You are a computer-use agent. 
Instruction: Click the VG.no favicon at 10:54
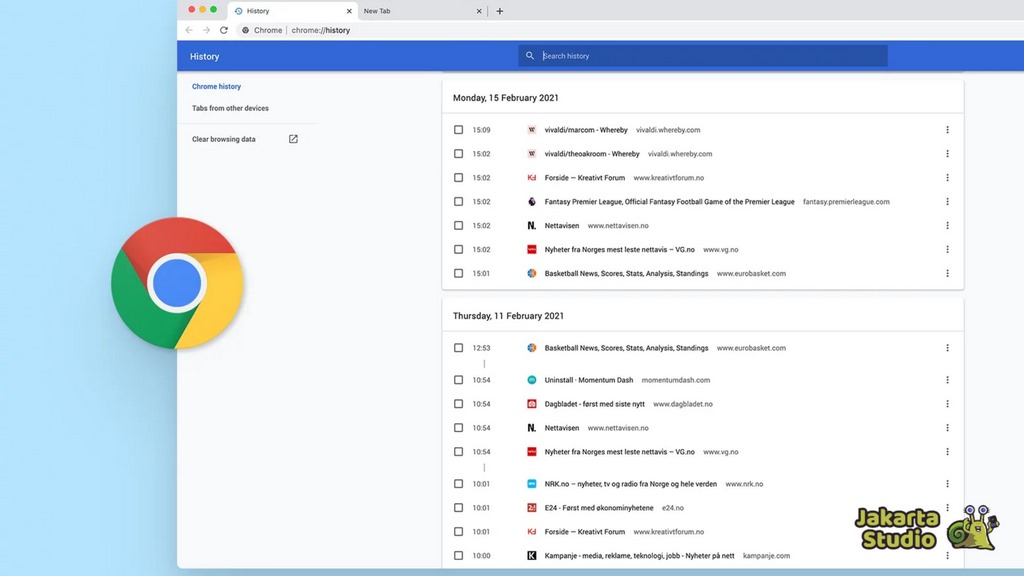coord(532,452)
